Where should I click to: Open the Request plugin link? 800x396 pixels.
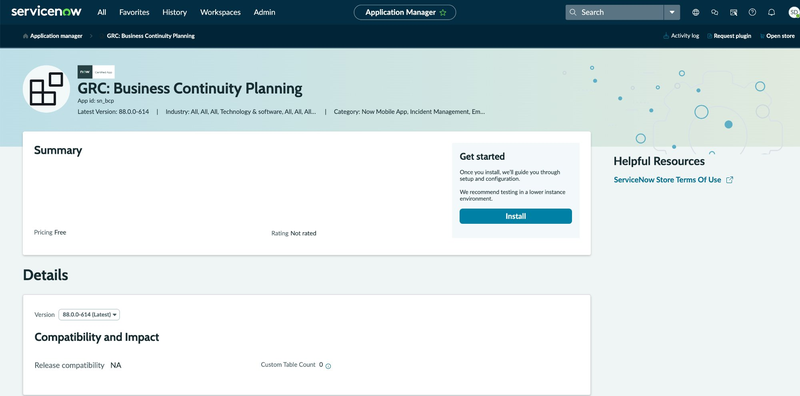[x=732, y=36]
